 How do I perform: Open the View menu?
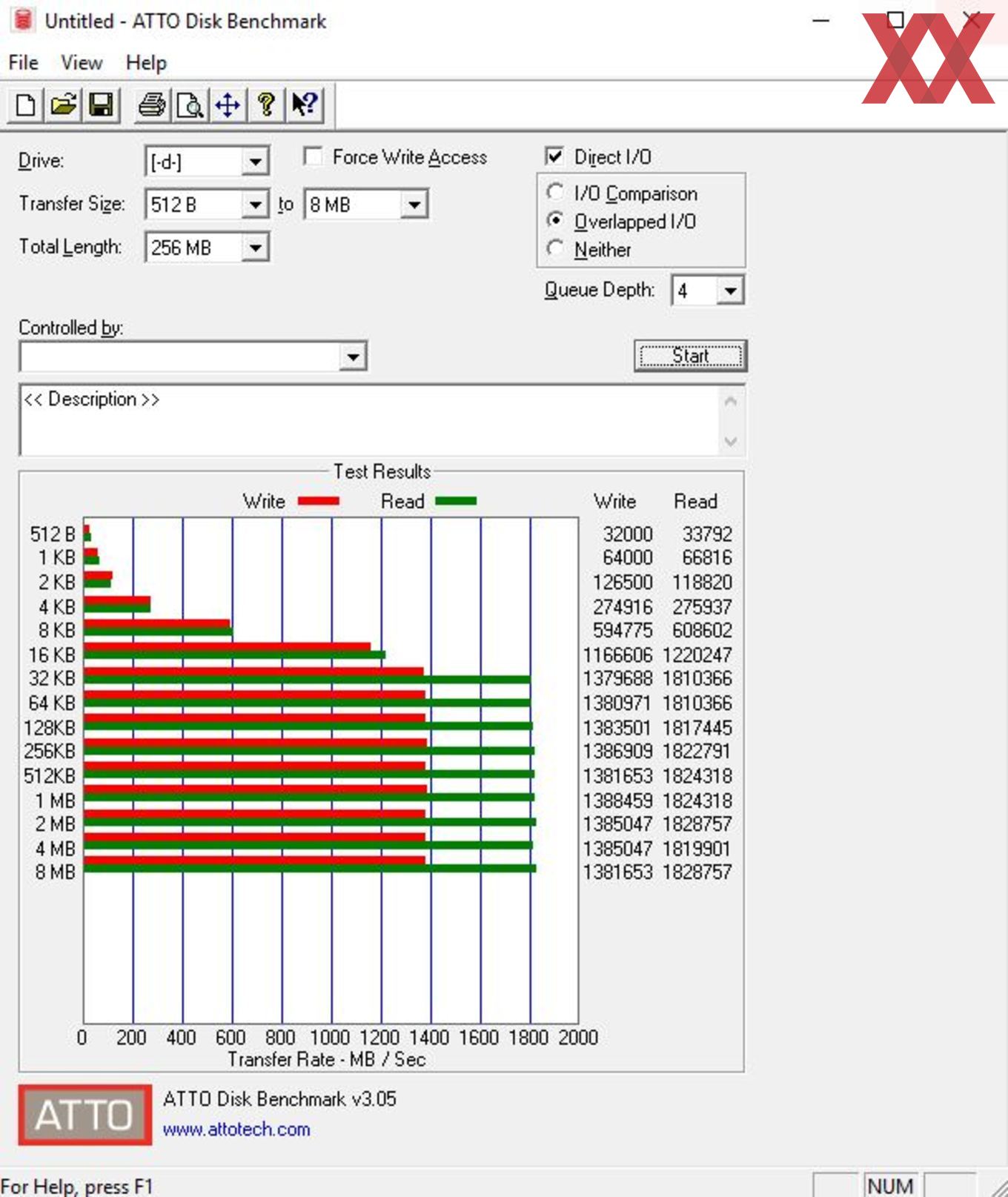pos(82,62)
